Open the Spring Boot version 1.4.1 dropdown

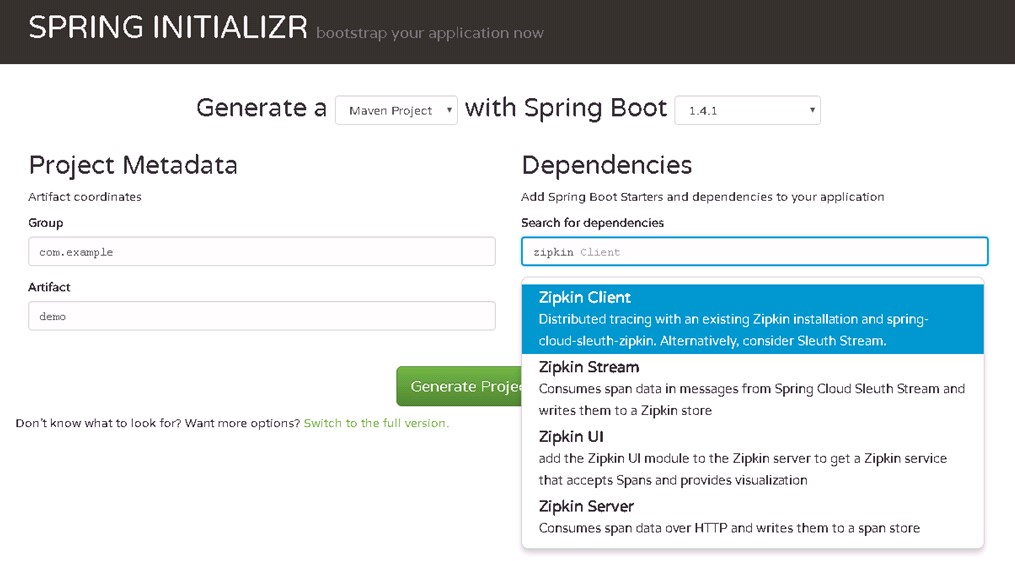pyautogui.click(x=748, y=110)
